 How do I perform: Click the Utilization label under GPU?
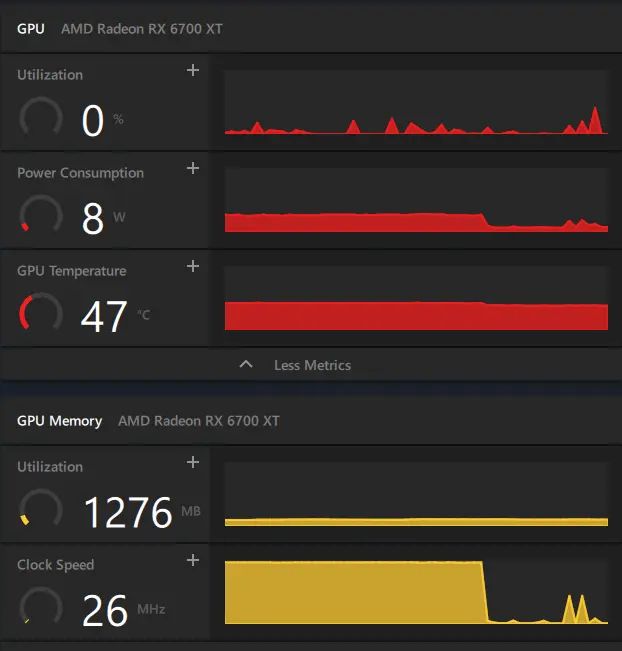(x=50, y=75)
